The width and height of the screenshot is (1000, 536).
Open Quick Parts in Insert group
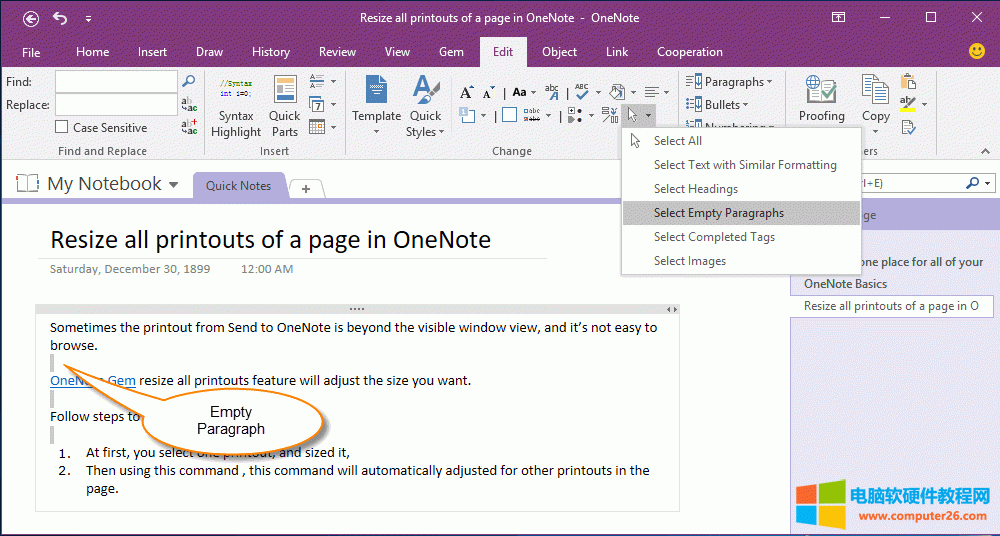click(285, 107)
